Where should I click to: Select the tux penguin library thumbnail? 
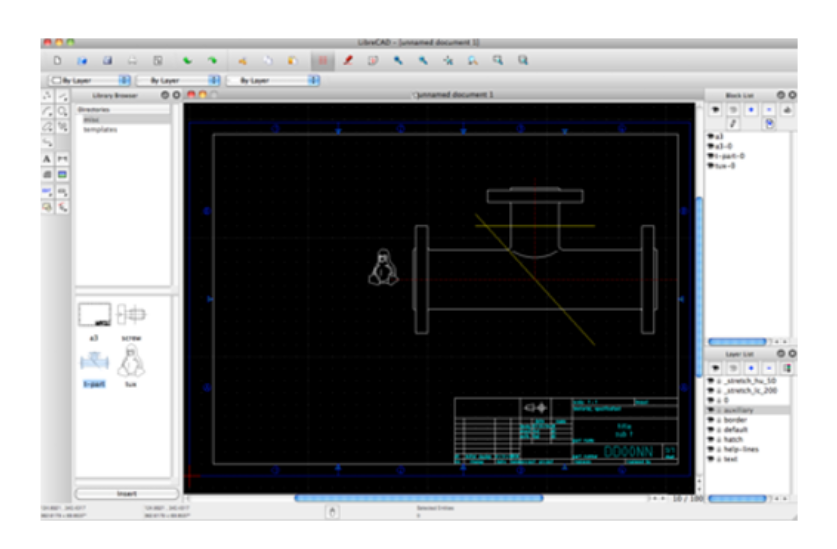pos(131,362)
